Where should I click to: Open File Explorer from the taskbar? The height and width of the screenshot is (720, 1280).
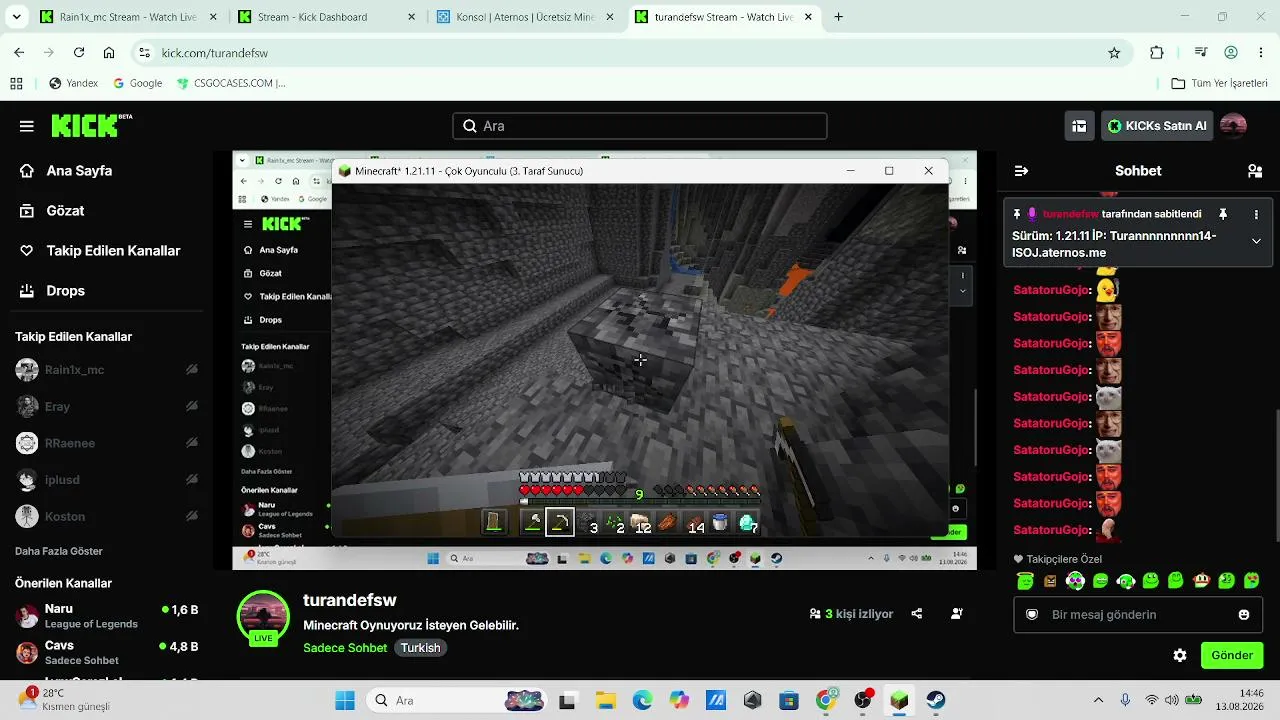[x=605, y=700]
